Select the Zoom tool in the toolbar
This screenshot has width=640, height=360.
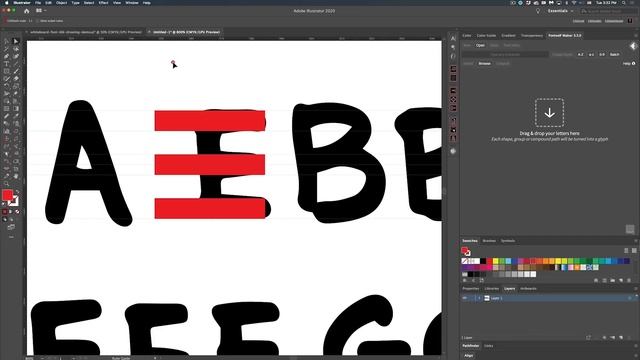[7, 184]
